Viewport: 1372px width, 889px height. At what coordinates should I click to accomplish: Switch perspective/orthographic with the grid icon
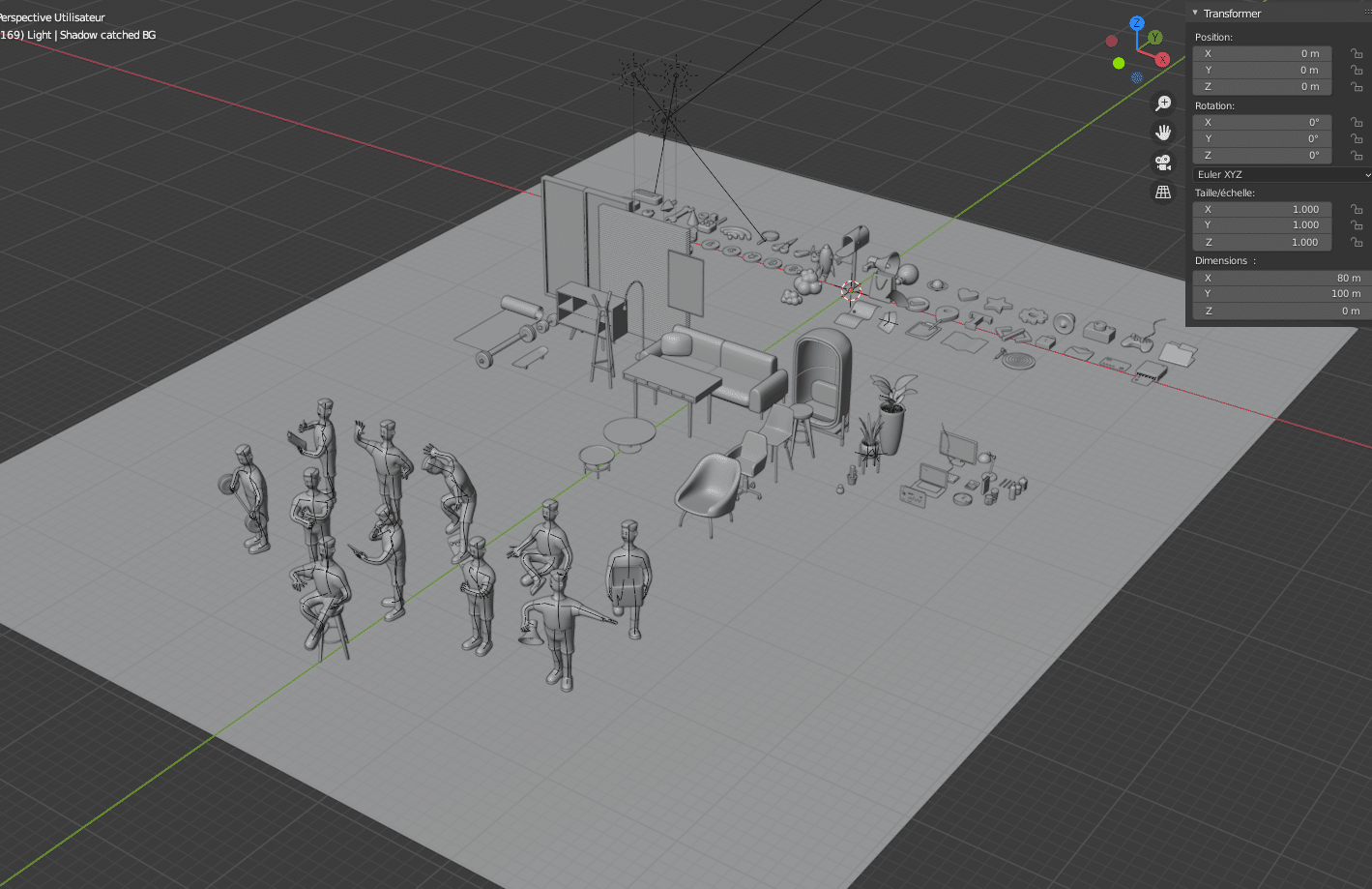tap(1163, 193)
